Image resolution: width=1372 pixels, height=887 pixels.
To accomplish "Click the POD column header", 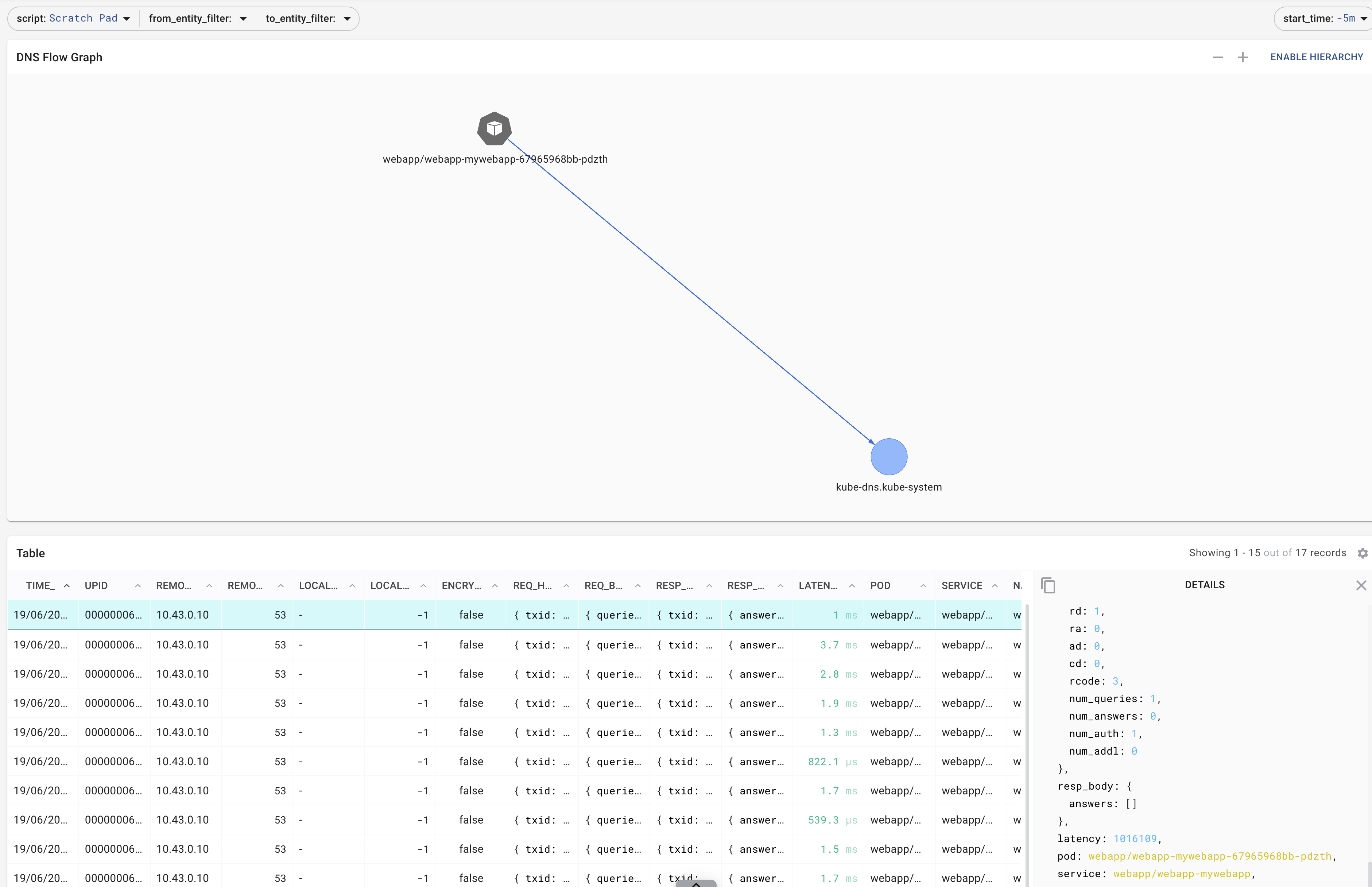I will (880, 586).
